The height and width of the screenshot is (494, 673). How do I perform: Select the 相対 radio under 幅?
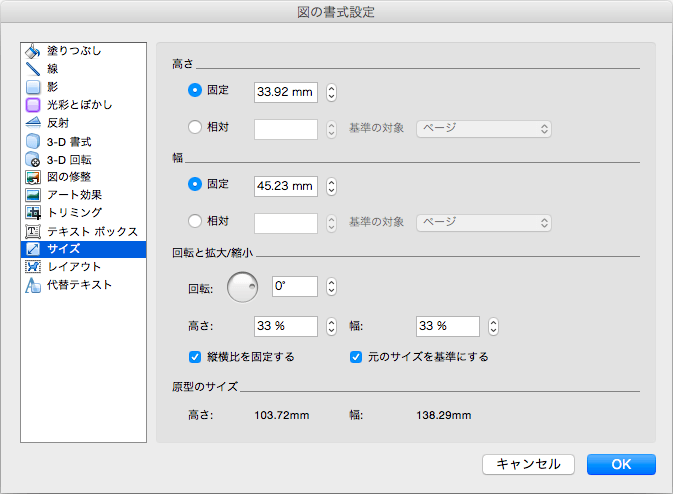click(x=195, y=221)
